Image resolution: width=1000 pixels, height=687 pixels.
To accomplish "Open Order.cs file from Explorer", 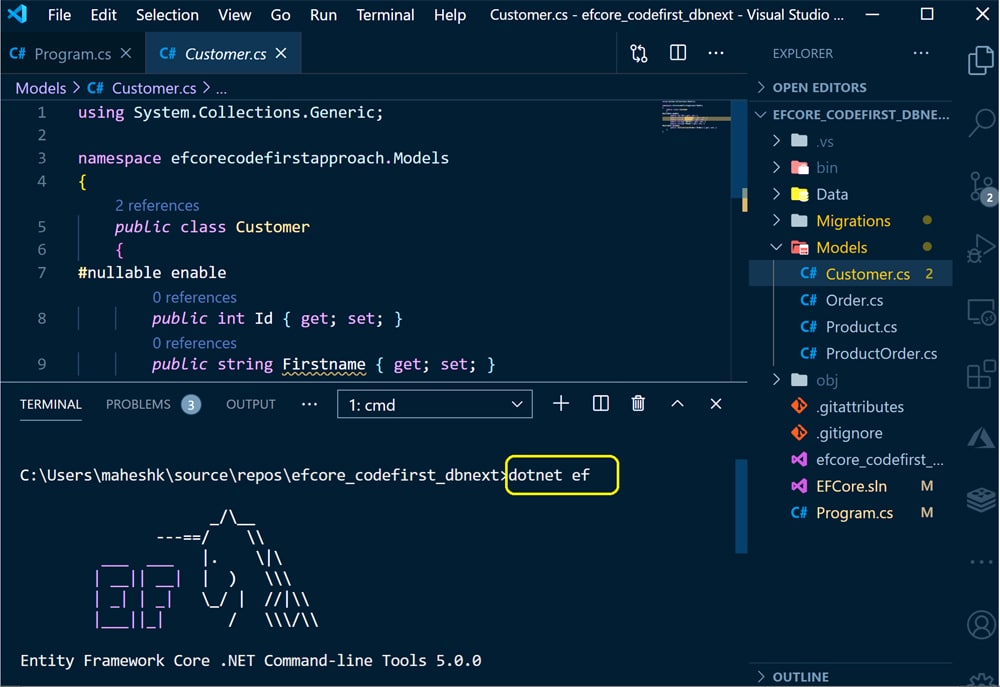I will coord(853,300).
